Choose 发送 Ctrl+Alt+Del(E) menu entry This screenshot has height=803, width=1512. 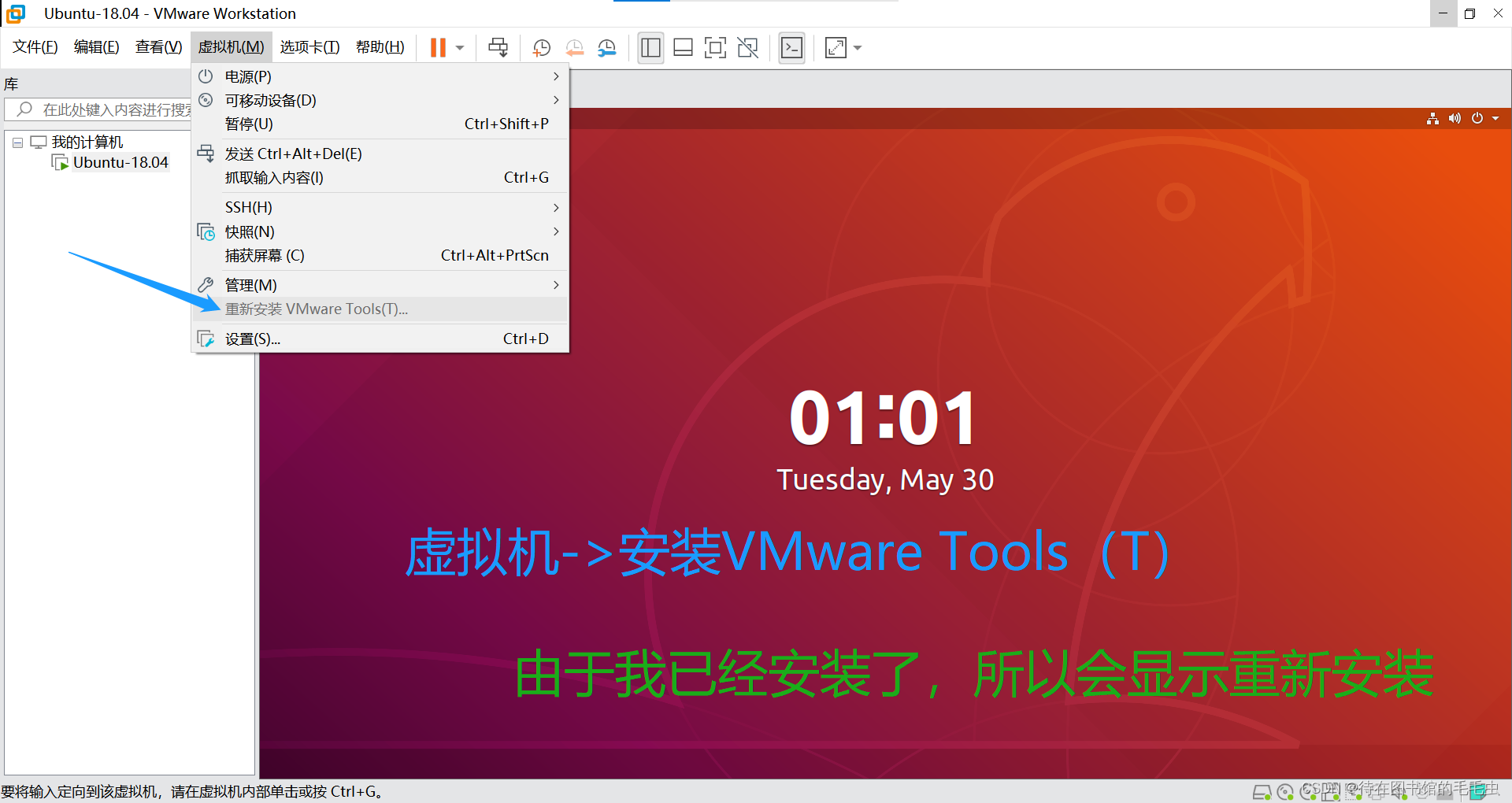(x=380, y=154)
